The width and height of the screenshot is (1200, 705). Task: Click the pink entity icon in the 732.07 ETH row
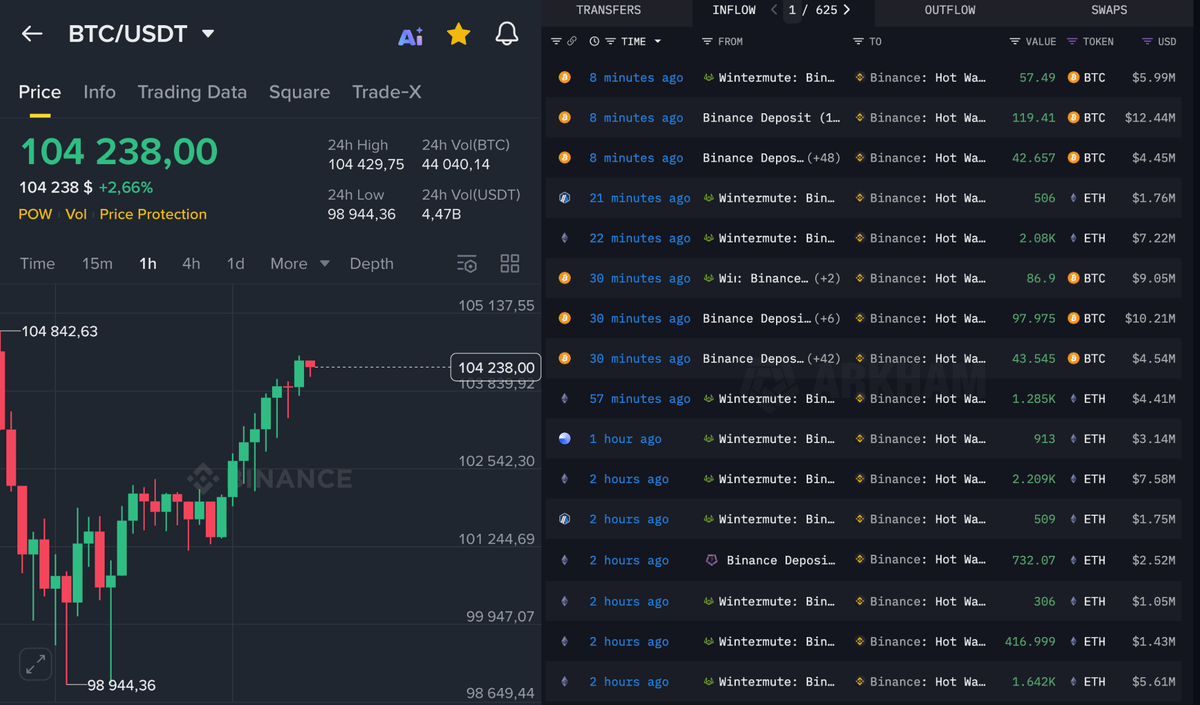(712, 560)
